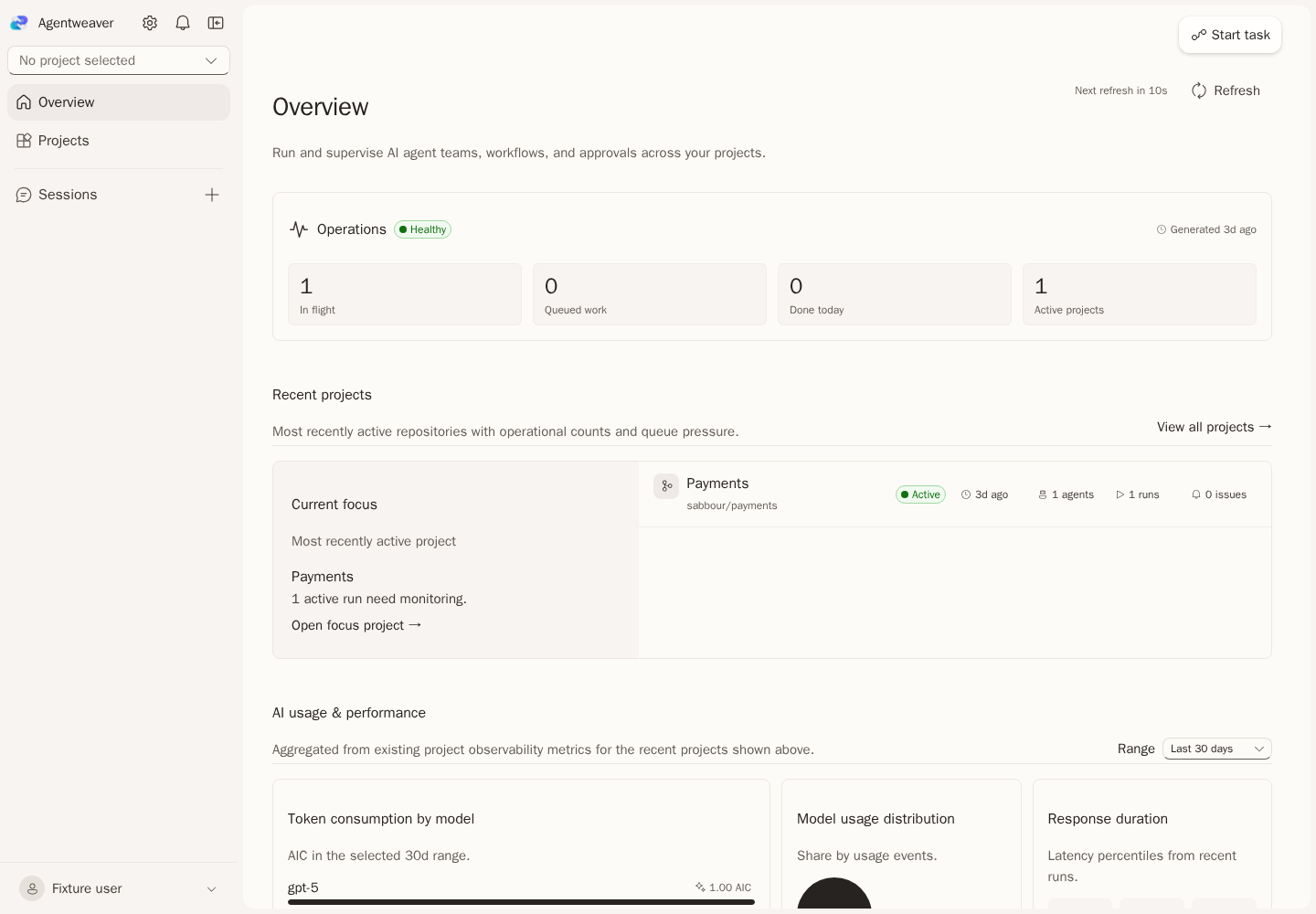Follow the View all projects link
The height and width of the screenshot is (914, 1316).
[1215, 427]
